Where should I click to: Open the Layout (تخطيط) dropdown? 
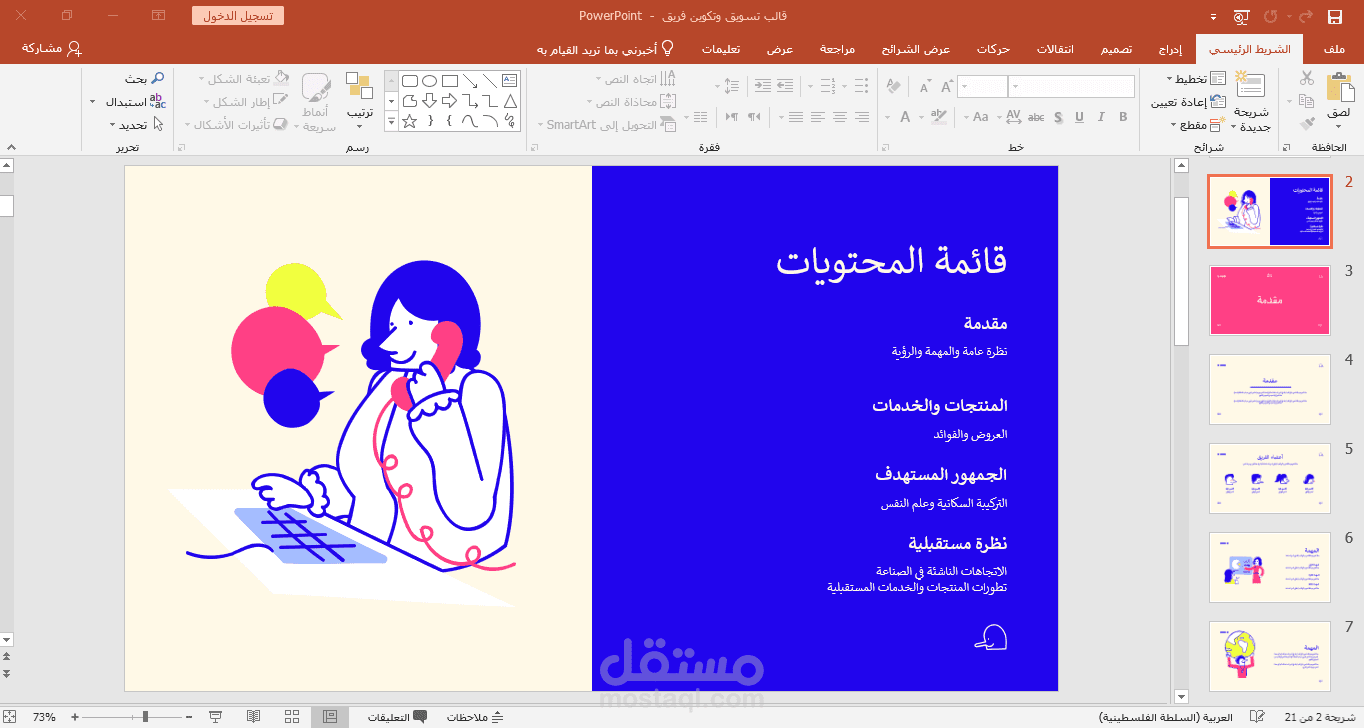tap(1197, 79)
